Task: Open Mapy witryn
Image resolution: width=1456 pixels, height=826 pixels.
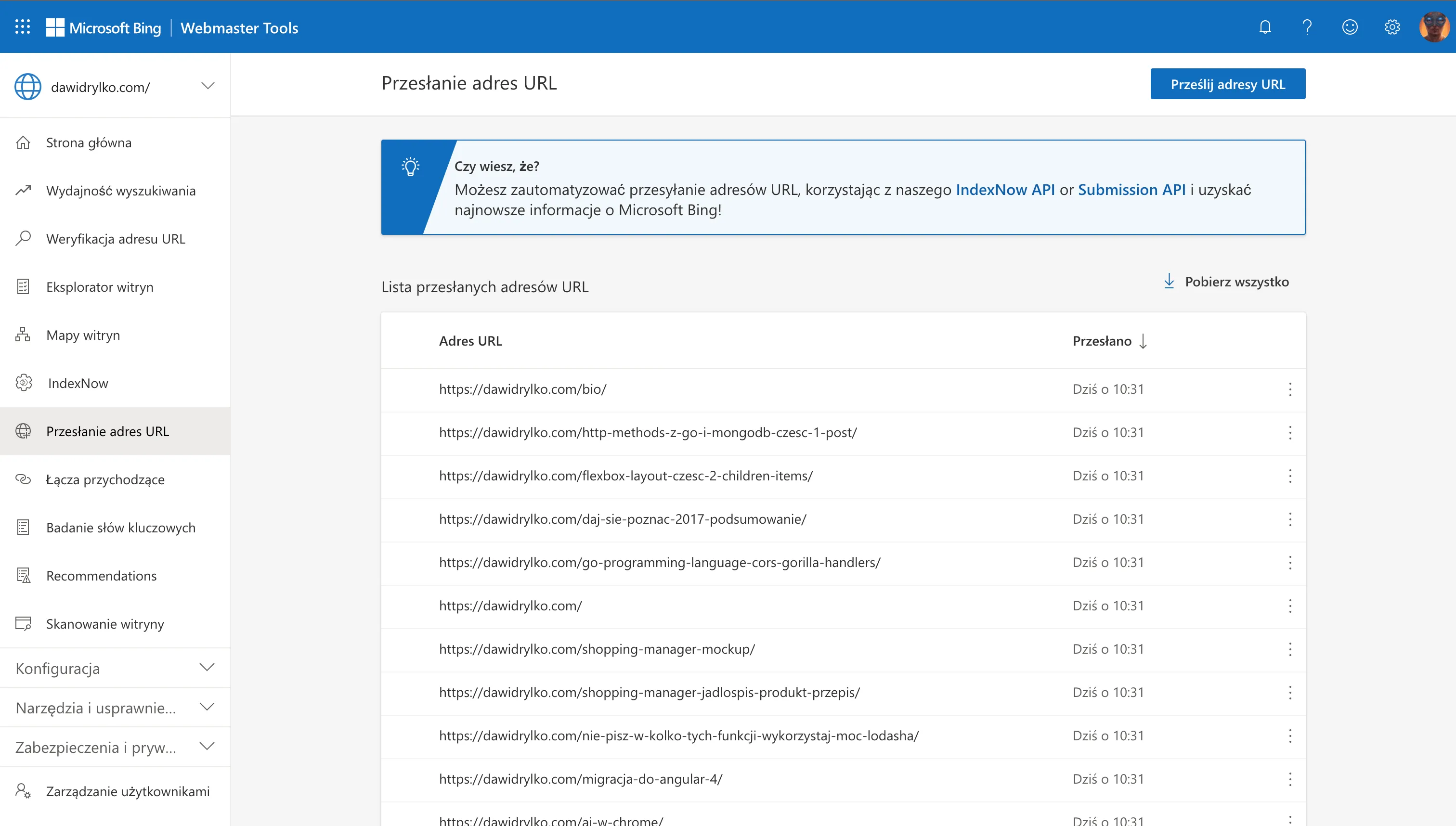Action: tap(115, 335)
